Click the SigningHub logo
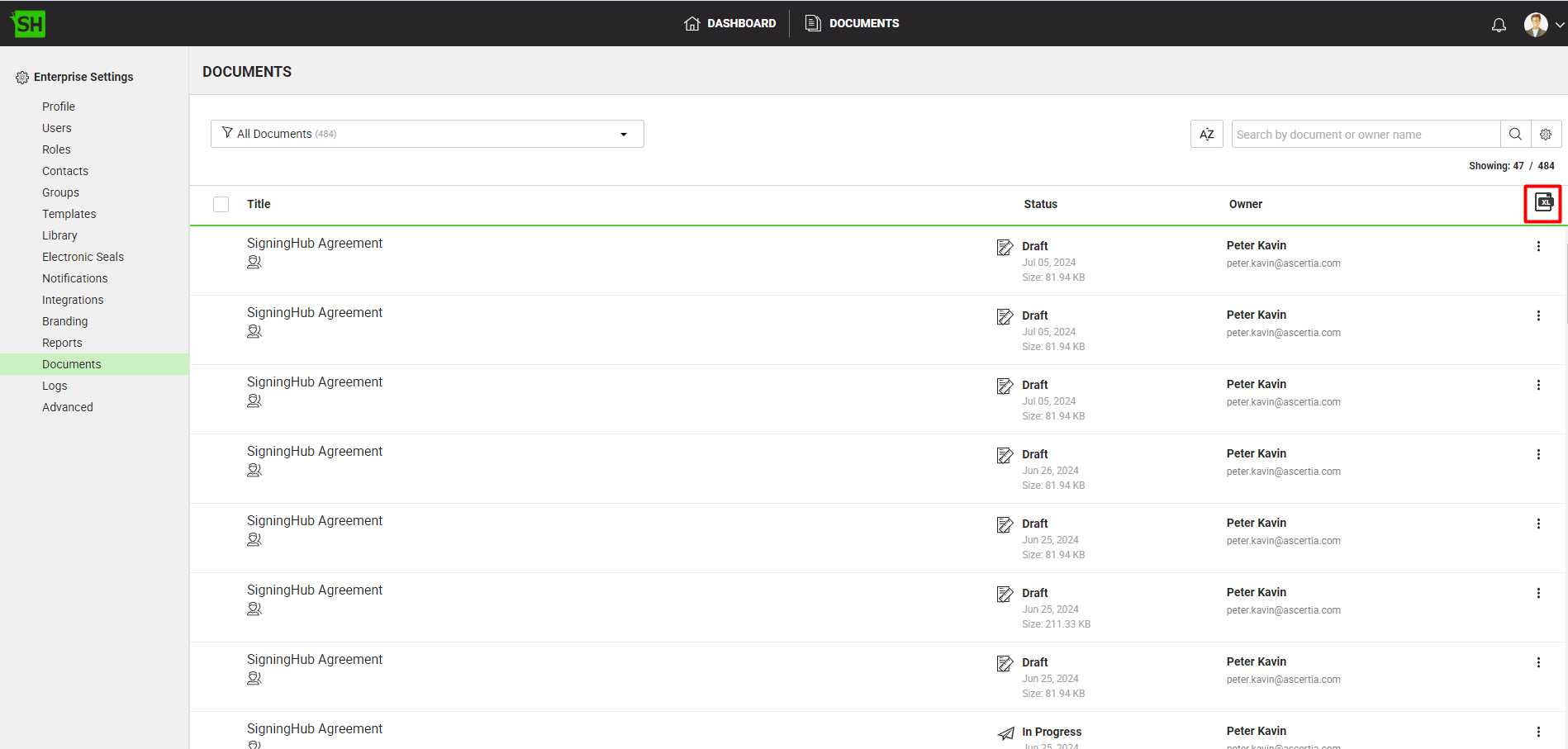 coord(29,24)
